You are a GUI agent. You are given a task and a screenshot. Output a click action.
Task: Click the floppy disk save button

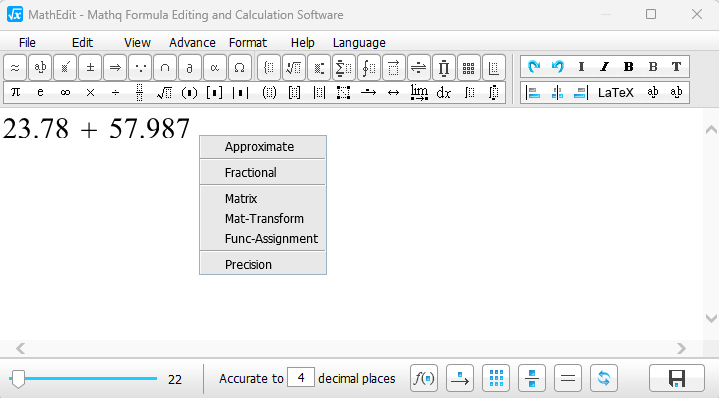pyautogui.click(x=677, y=378)
